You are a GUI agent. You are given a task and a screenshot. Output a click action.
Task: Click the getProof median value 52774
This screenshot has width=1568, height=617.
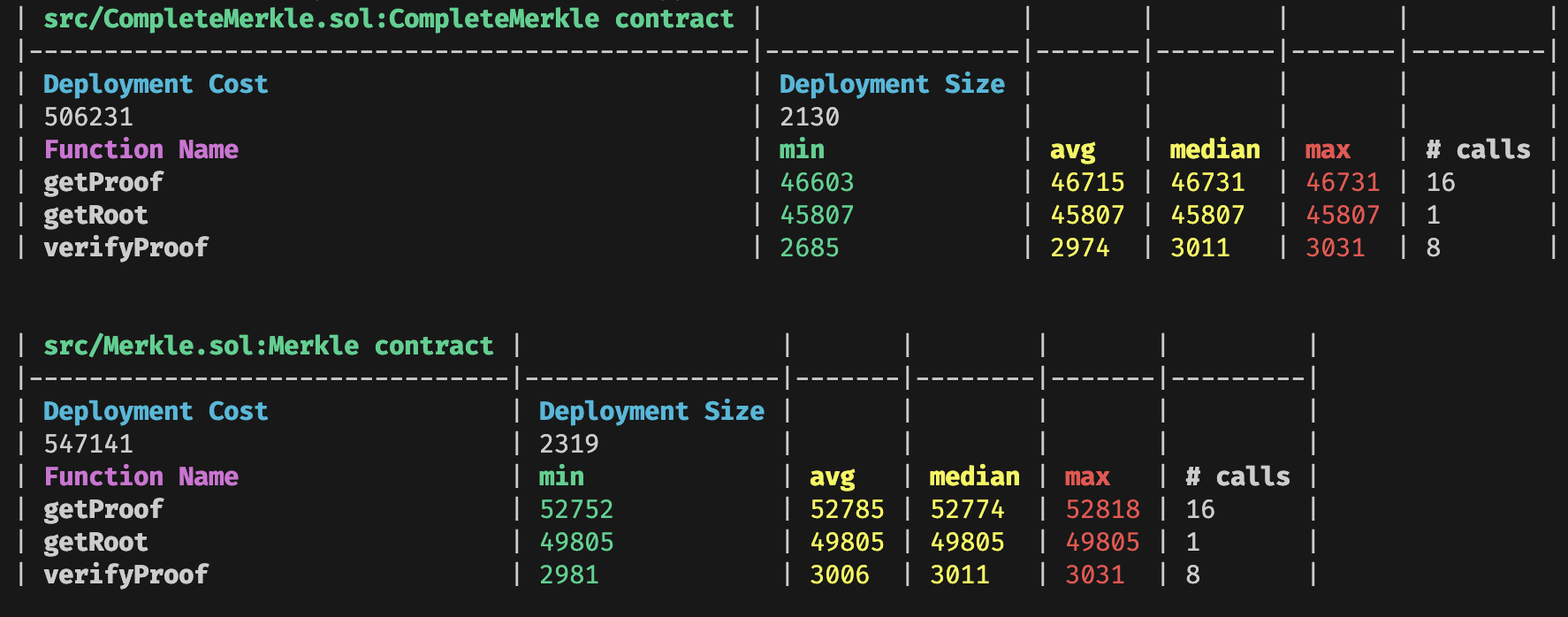(x=967, y=509)
